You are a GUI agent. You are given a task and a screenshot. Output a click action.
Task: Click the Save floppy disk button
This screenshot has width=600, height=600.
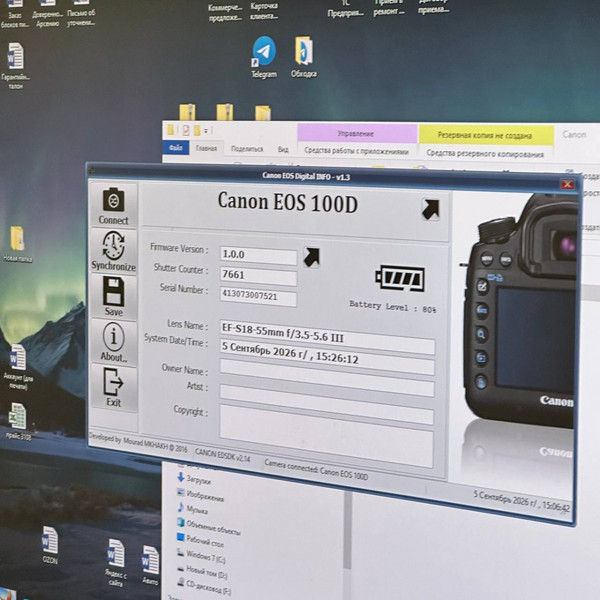pyautogui.click(x=114, y=297)
